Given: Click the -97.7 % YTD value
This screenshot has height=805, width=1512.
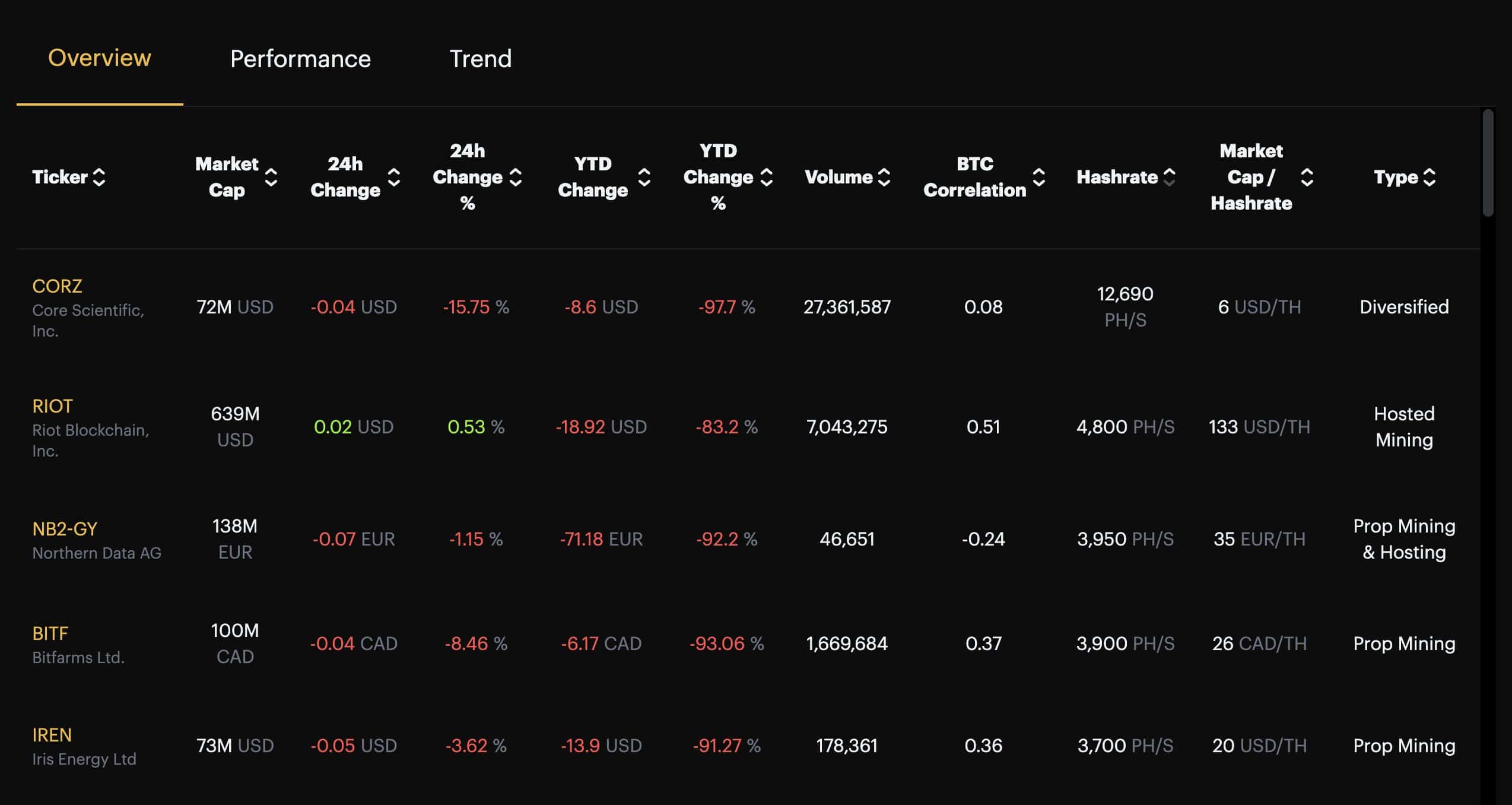Looking at the screenshot, I should [x=726, y=307].
